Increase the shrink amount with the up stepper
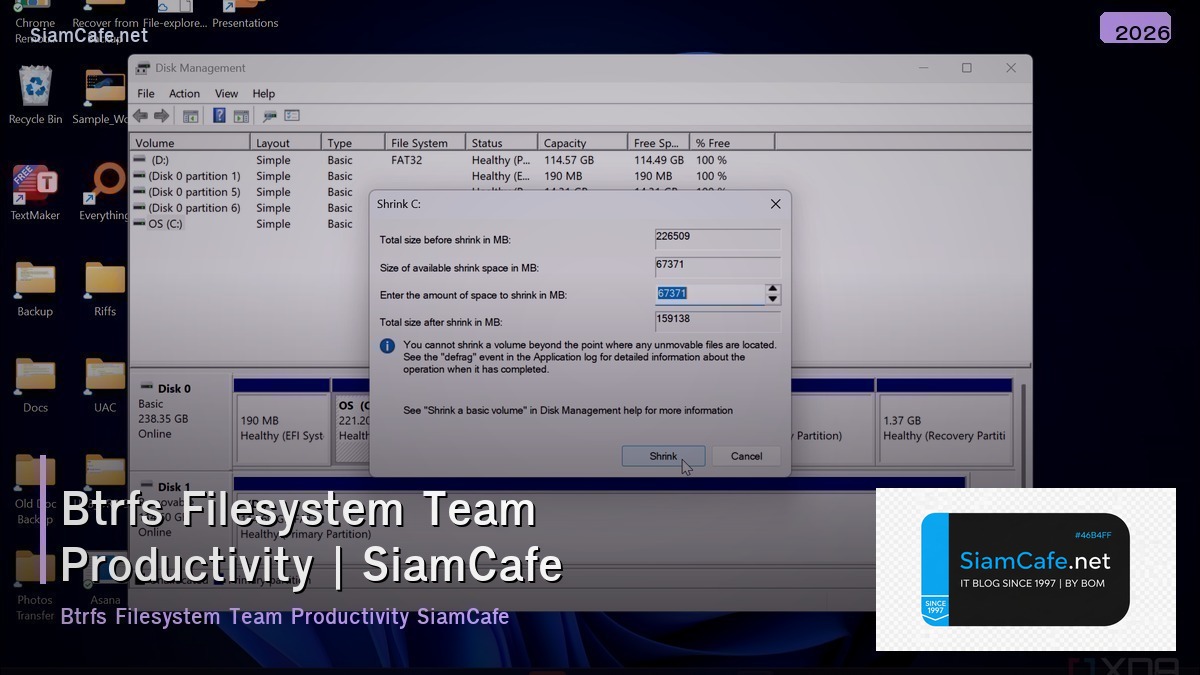 pos(770,289)
